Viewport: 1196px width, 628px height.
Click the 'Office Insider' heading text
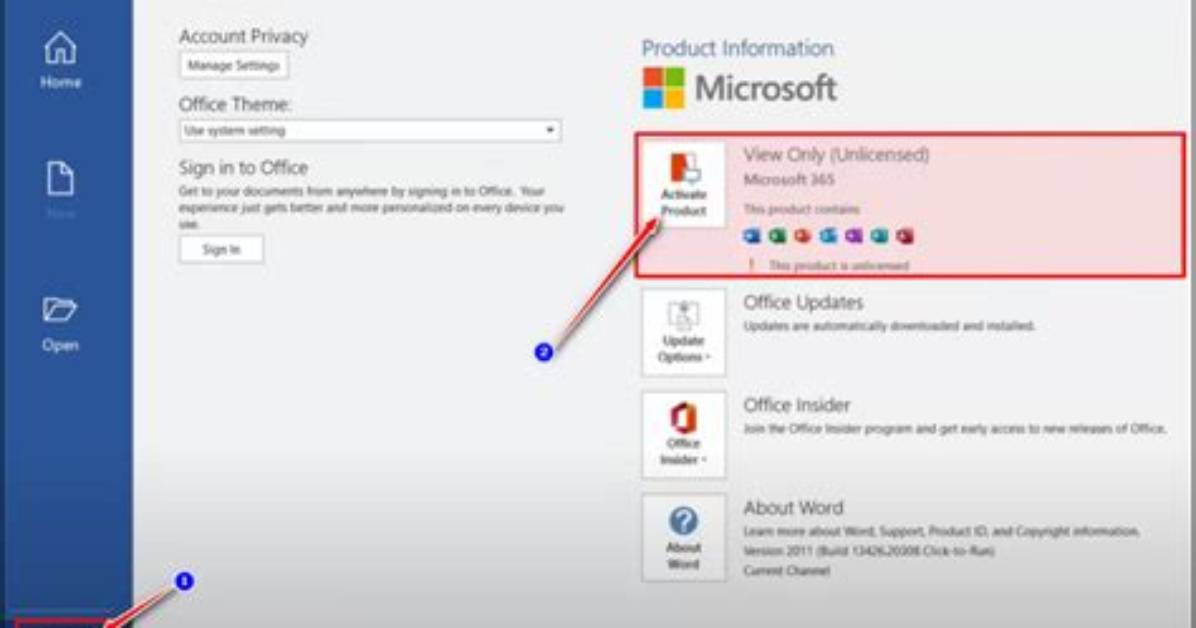click(796, 405)
